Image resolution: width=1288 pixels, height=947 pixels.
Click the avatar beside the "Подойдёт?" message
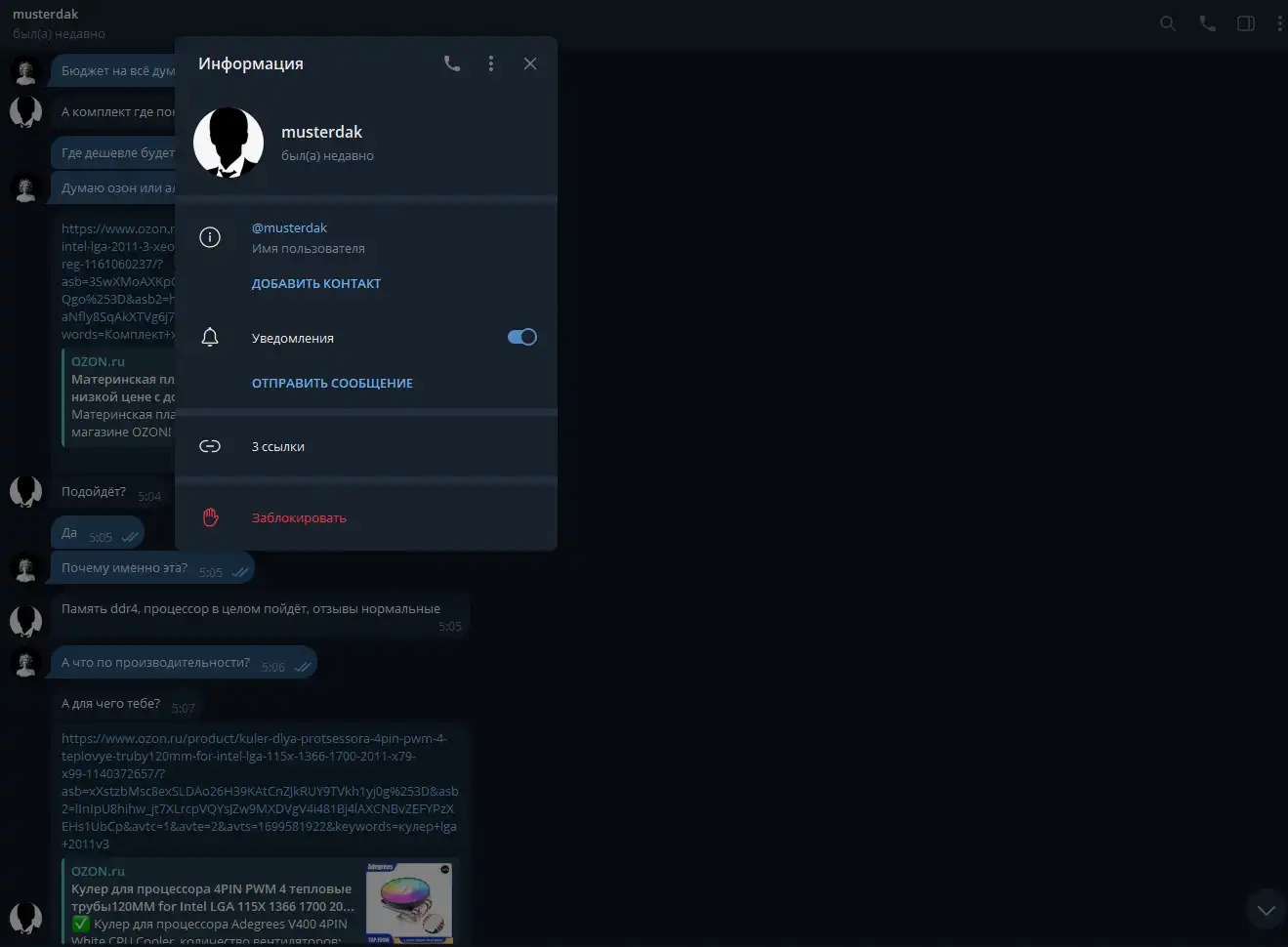coord(25,491)
